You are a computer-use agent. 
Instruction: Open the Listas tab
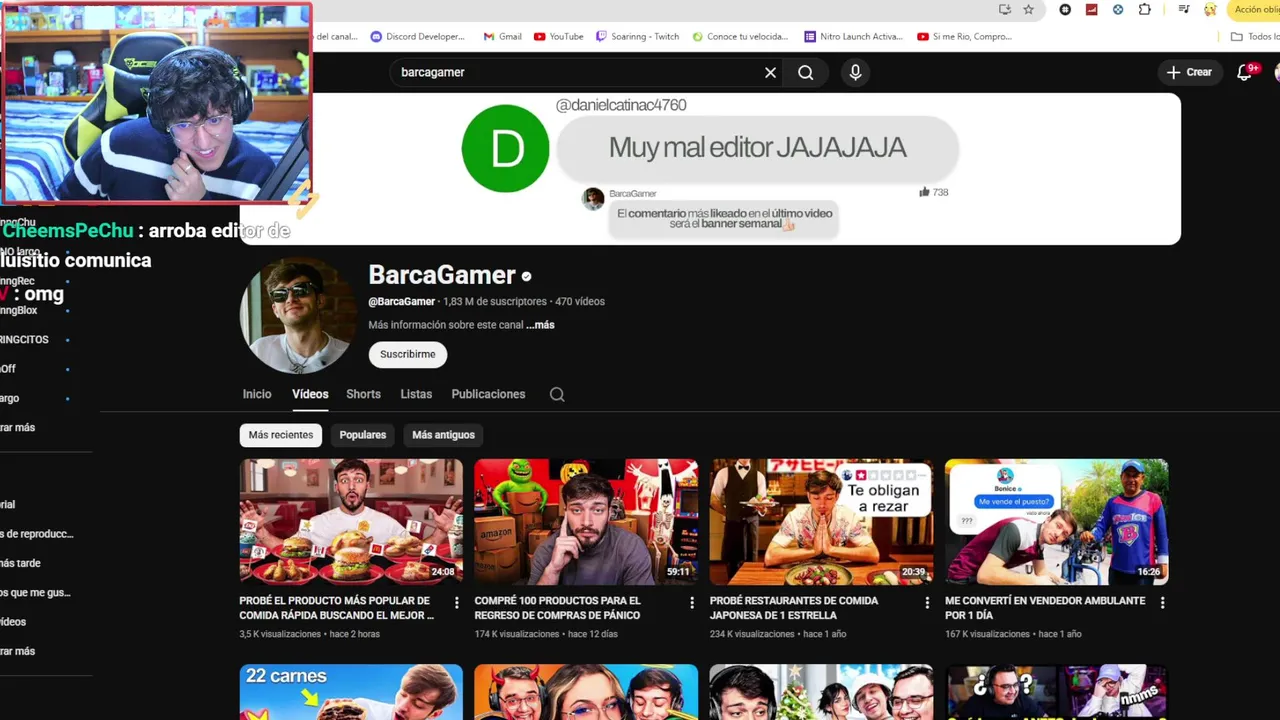pyautogui.click(x=416, y=394)
